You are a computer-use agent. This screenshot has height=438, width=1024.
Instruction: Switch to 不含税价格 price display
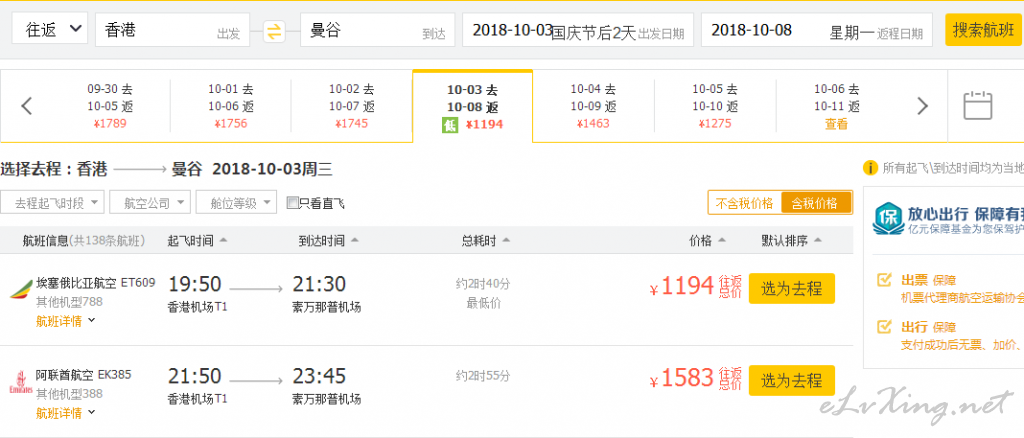tap(744, 203)
